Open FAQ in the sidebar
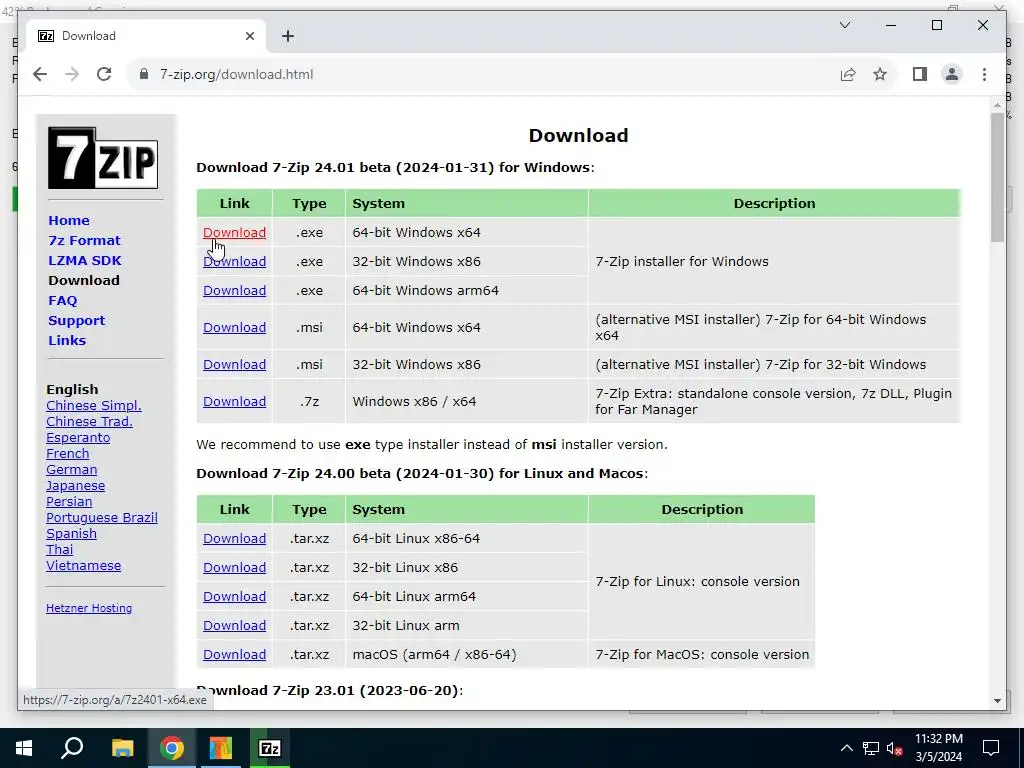The height and width of the screenshot is (768, 1024). 63,300
